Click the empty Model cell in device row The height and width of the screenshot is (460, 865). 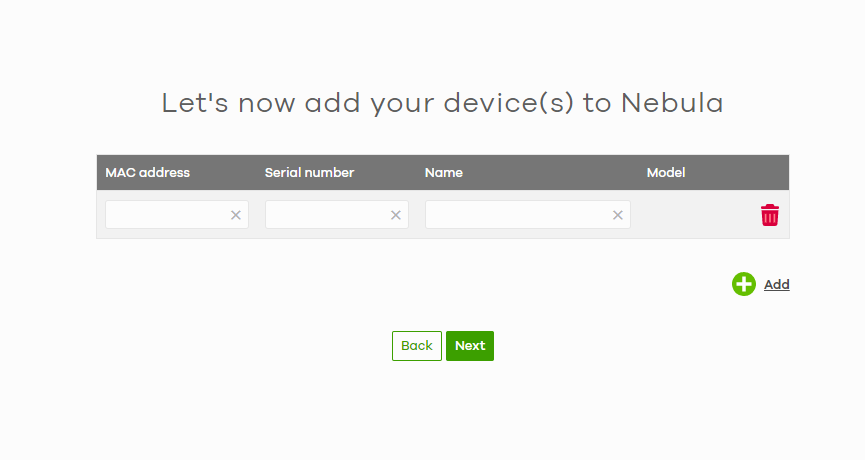690,215
